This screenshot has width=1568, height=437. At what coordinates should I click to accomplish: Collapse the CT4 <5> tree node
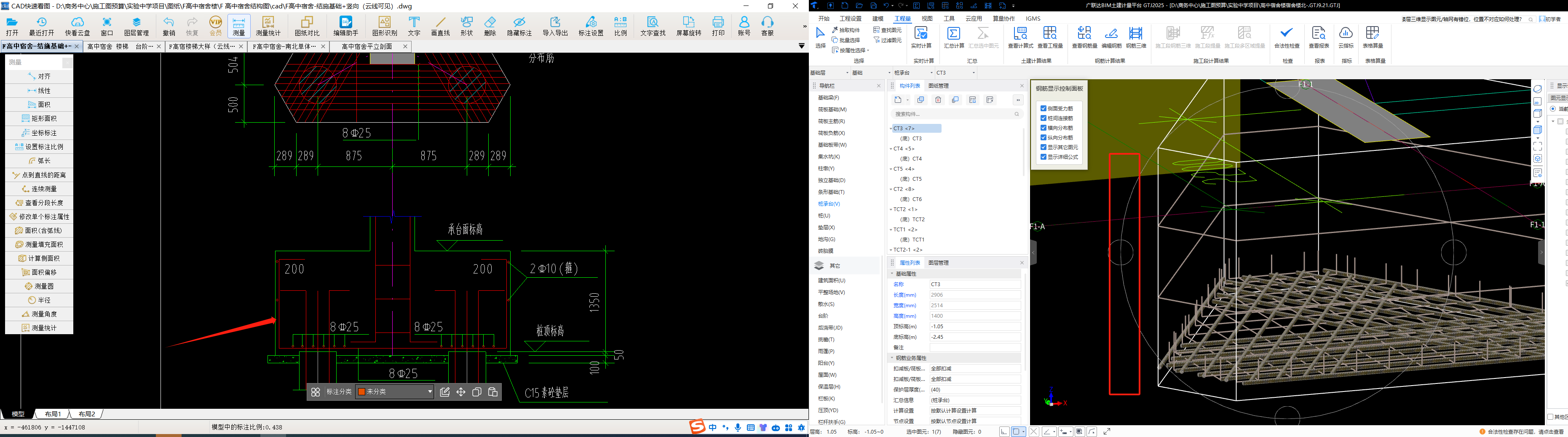[891, 148]
